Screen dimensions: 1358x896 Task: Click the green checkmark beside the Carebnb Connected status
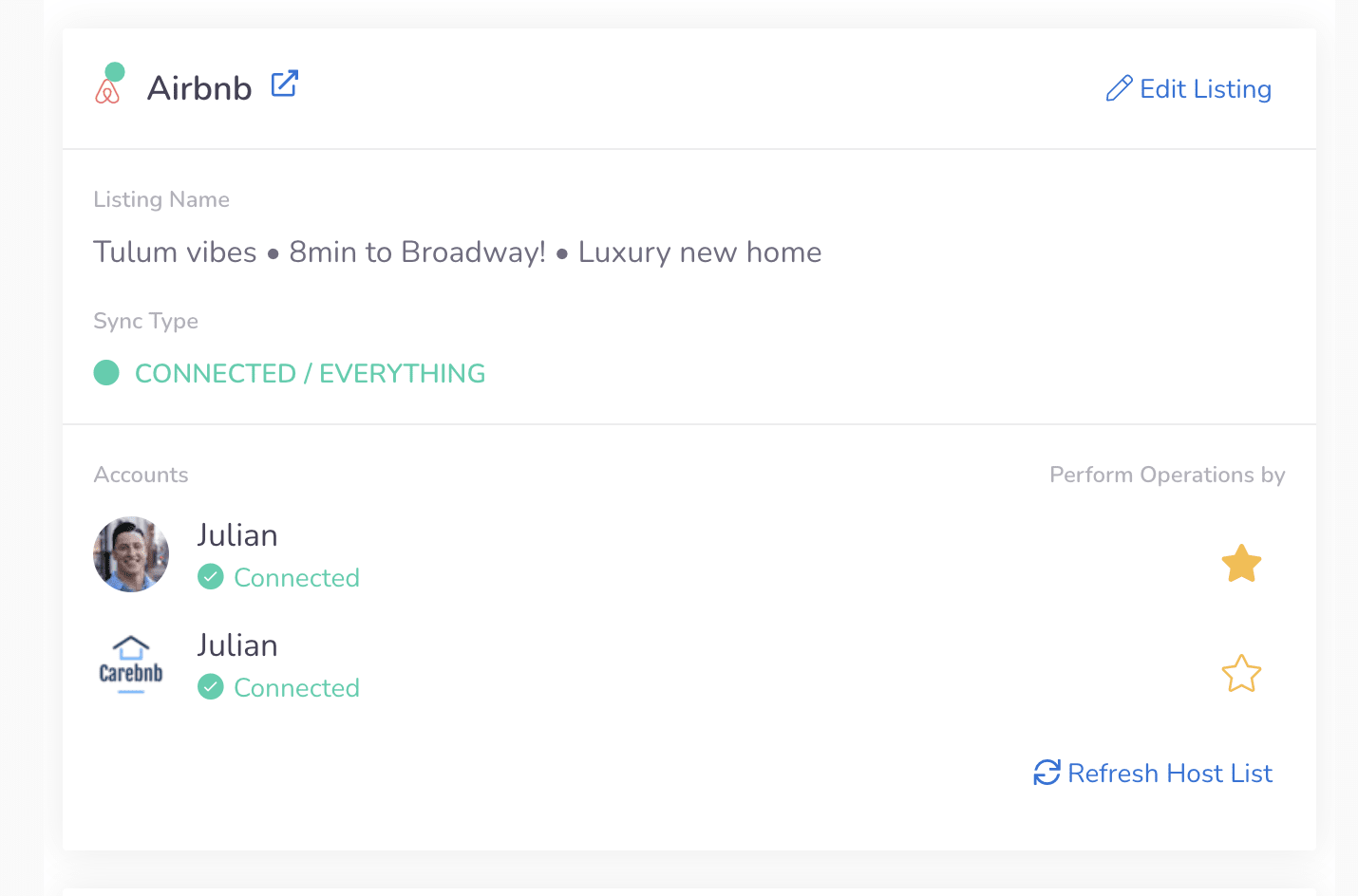pyautogui.click(x=210, y=686)
